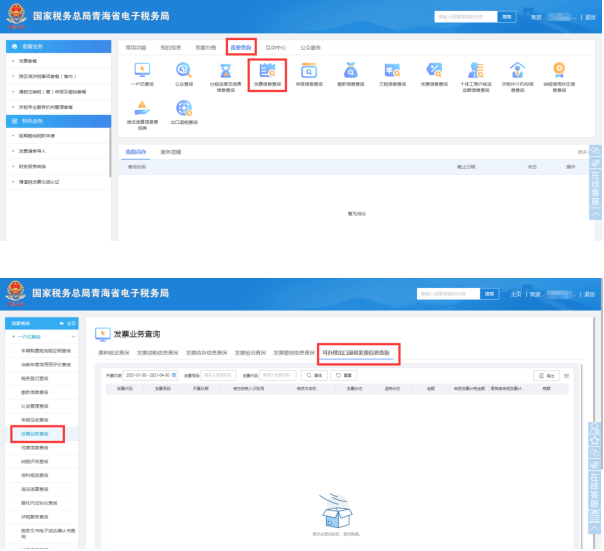Click the 导出 export button
Image resolution: width=604 pixels, height=551 pixels.
pyautogui.click(x=546, y=374)
